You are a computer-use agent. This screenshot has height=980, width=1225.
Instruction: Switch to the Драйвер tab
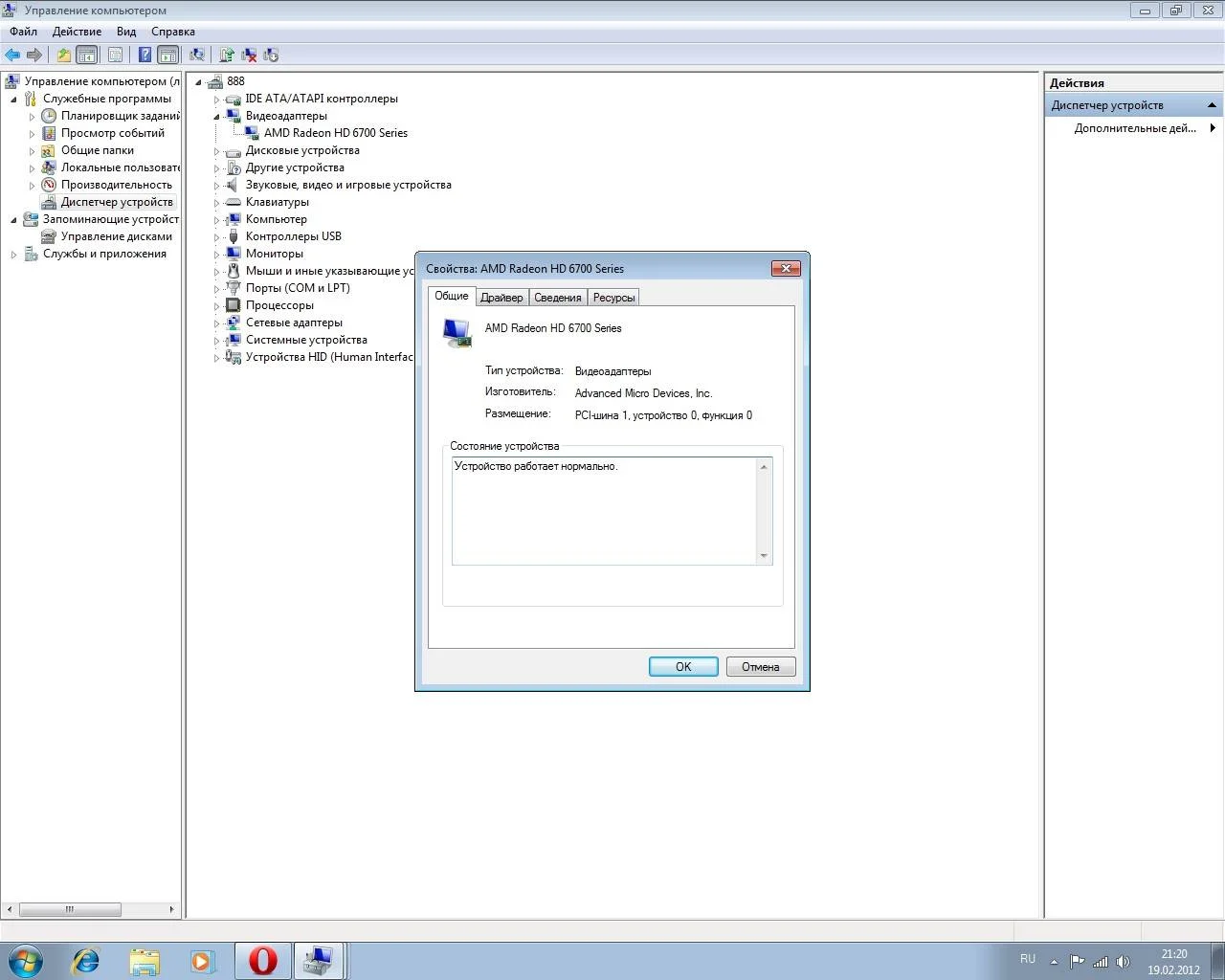tap(501, 298)
